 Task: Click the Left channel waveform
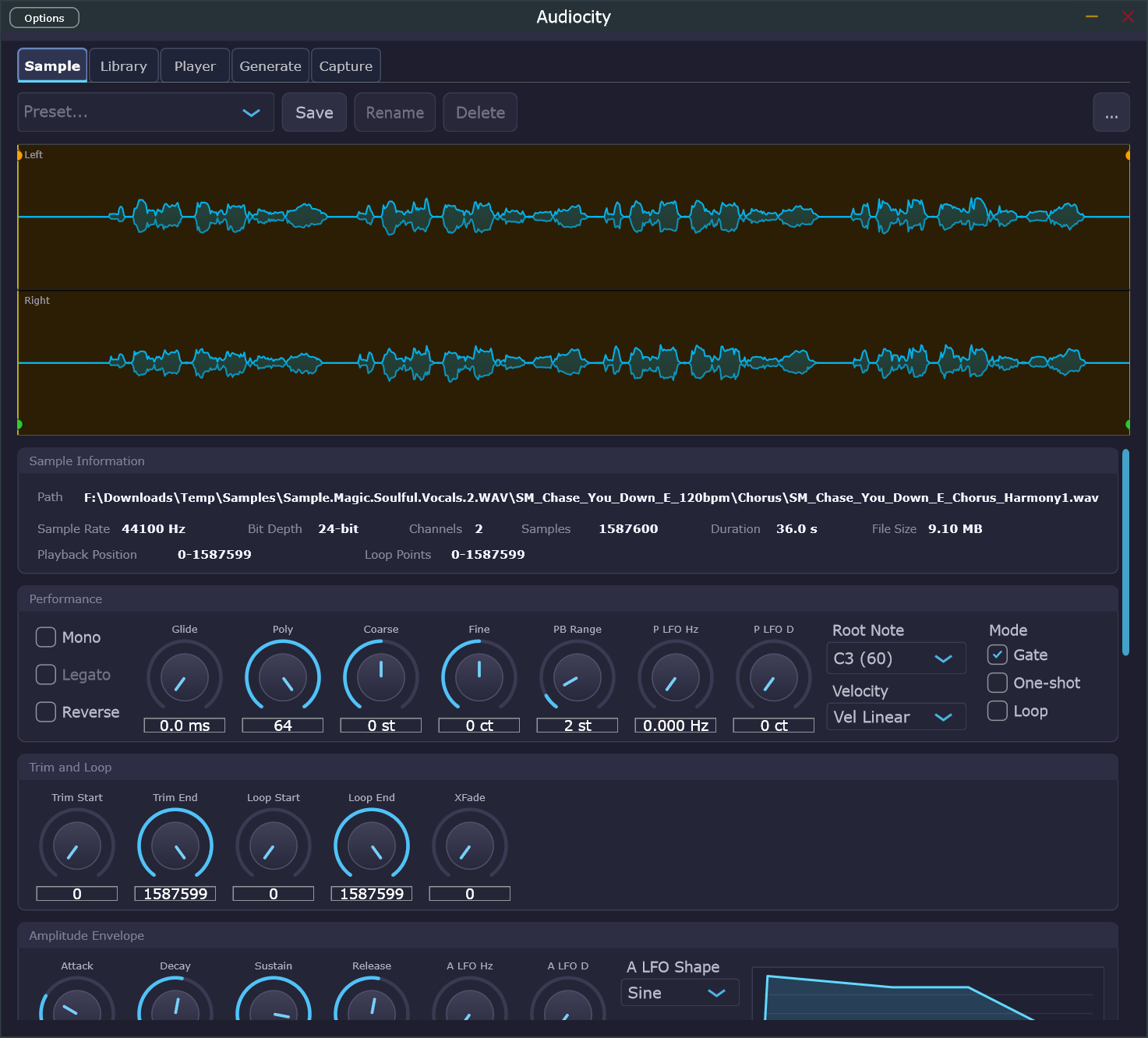coord(574,217)
